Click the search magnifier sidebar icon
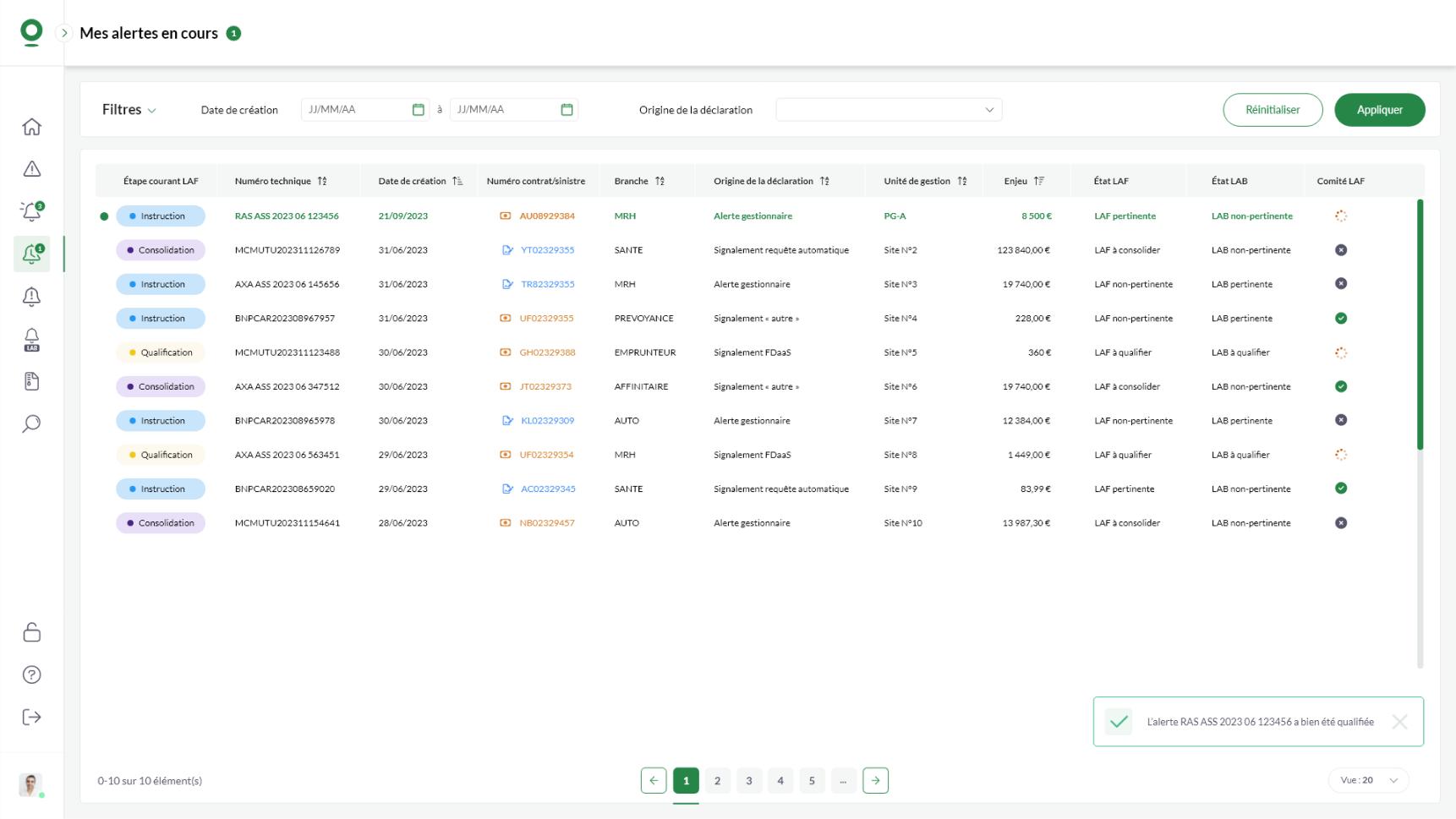 (x=31, y=423)
